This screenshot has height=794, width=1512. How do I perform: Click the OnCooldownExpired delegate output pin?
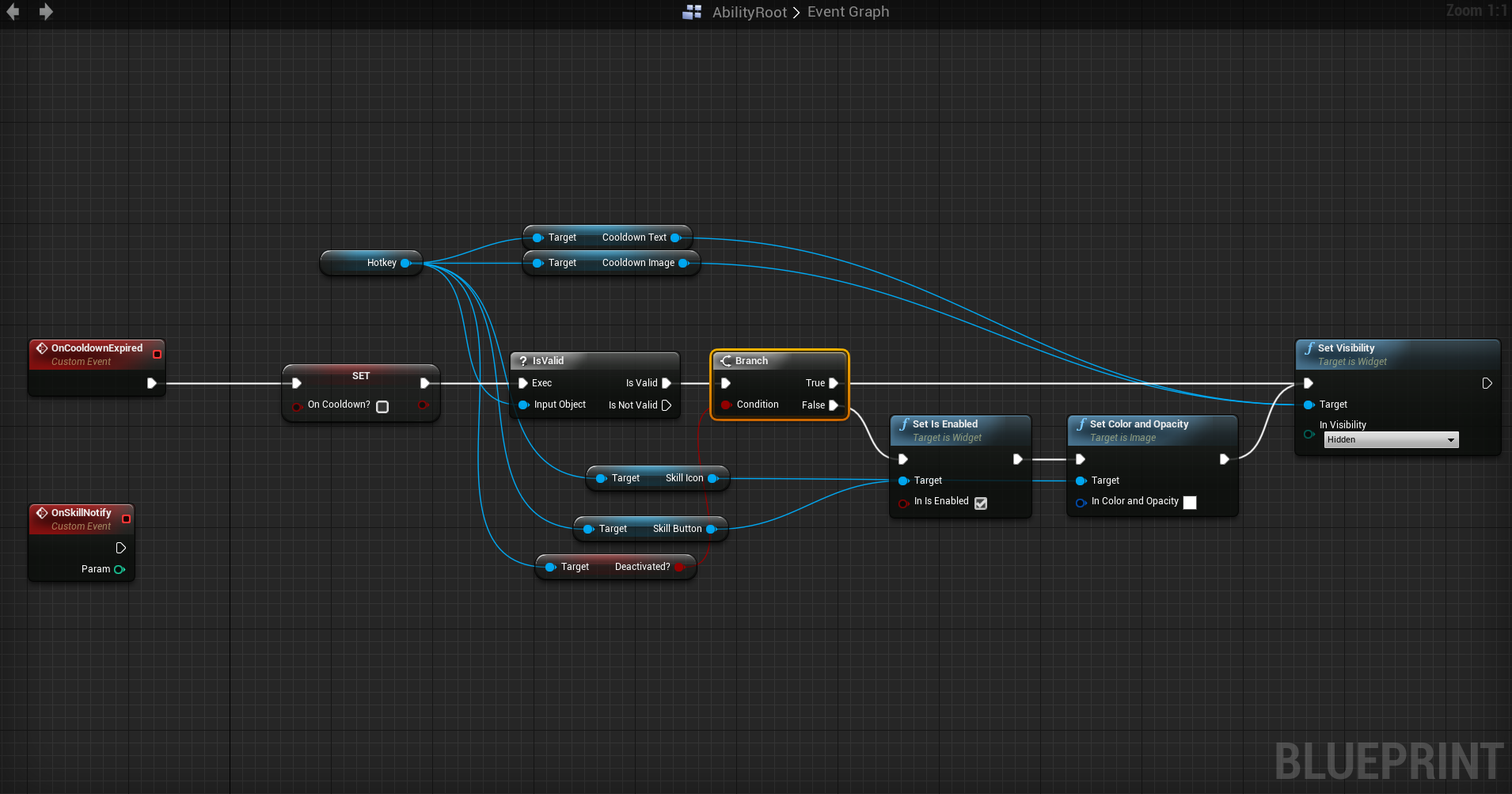157,354
